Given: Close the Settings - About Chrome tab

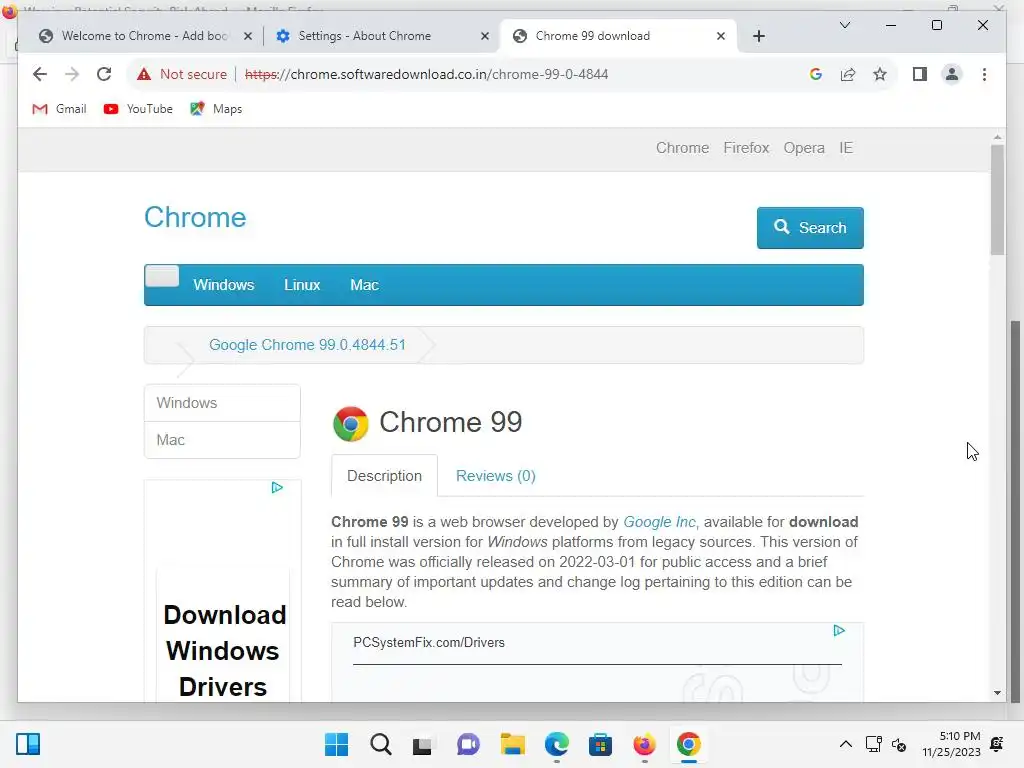Looking at the screenshot, I should coord(485,37).
